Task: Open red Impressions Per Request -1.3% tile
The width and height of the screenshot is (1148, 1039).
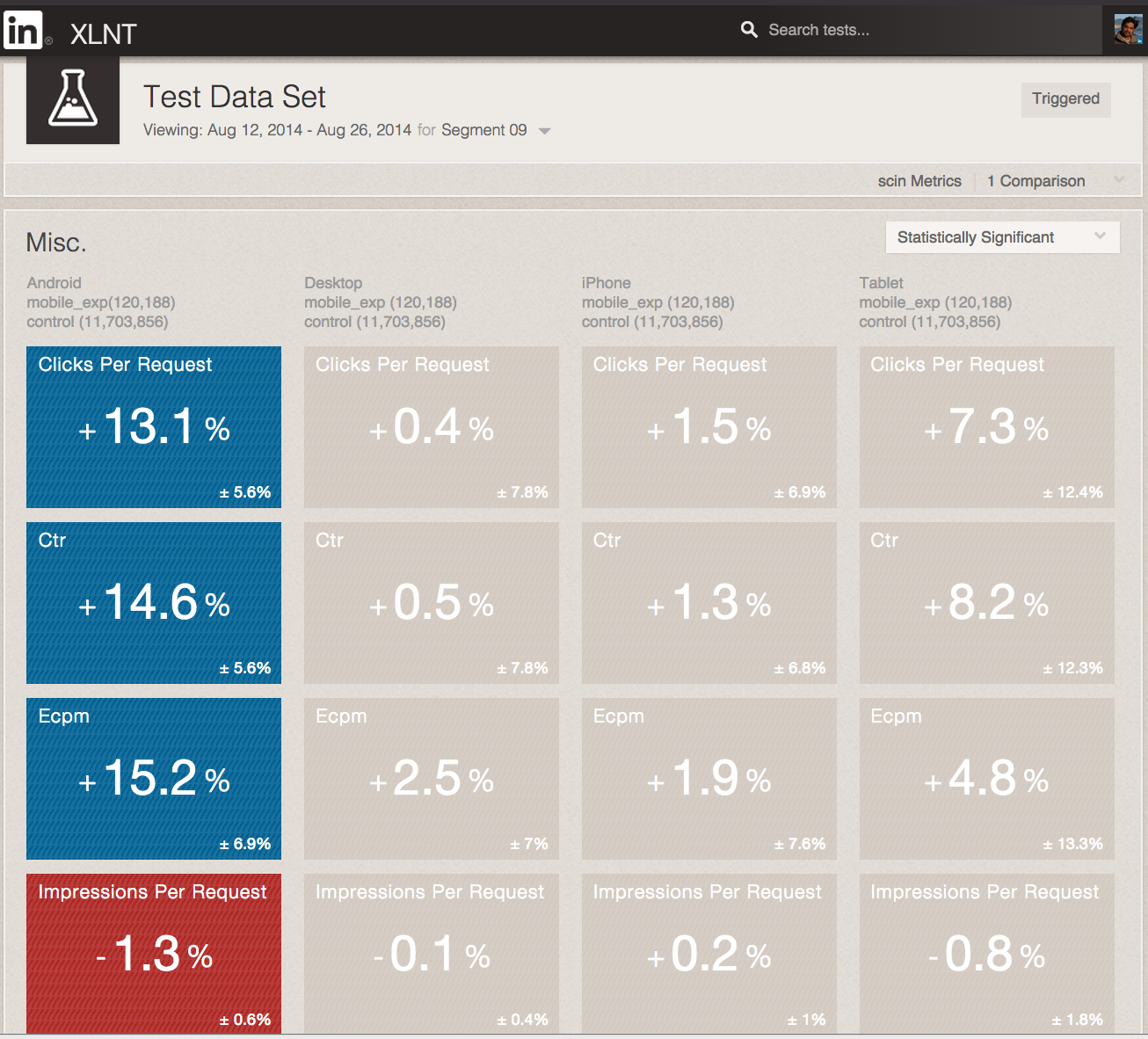Action: coord(154,954)
